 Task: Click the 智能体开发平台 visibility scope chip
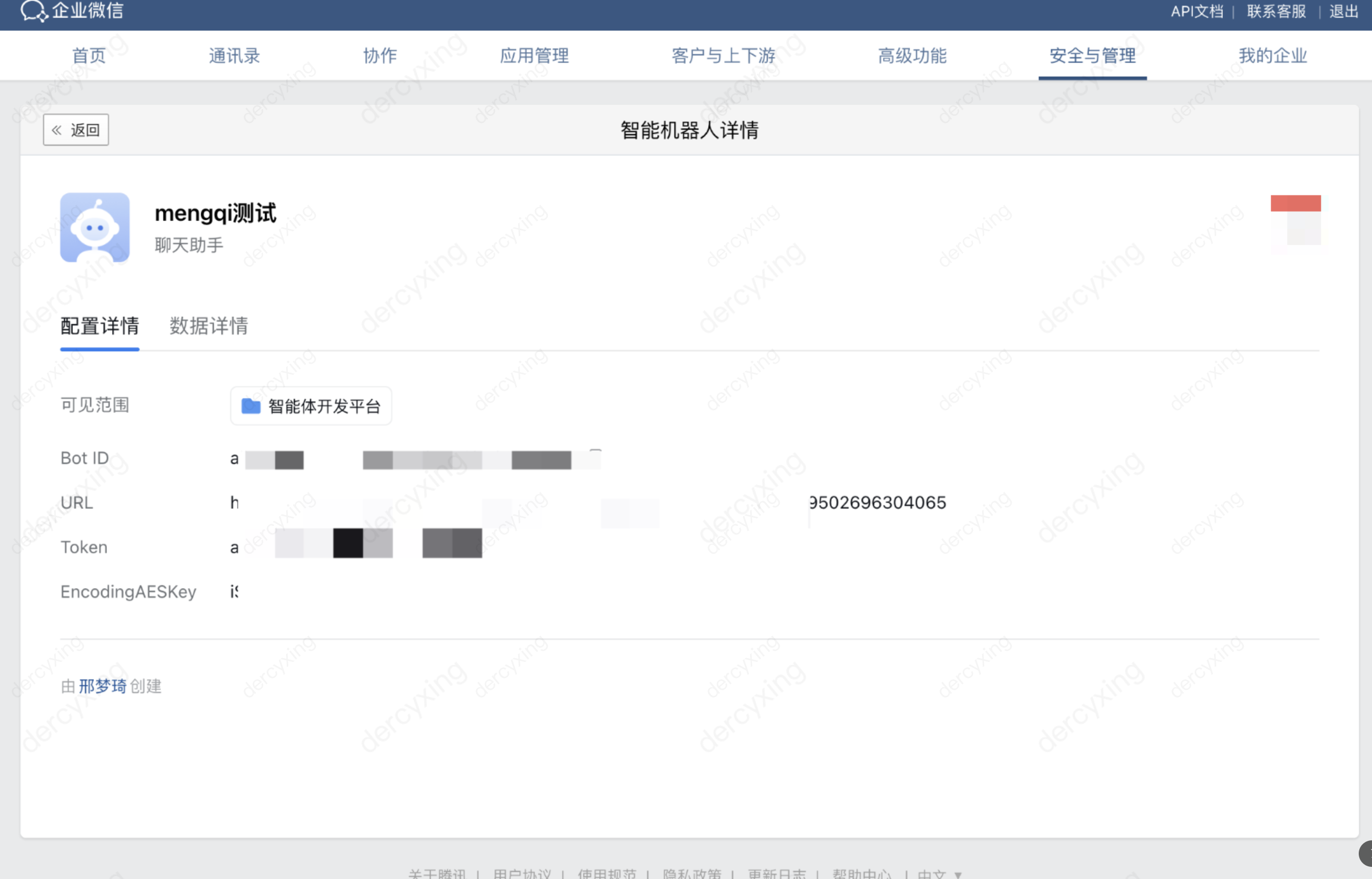[x=311, y=406]
